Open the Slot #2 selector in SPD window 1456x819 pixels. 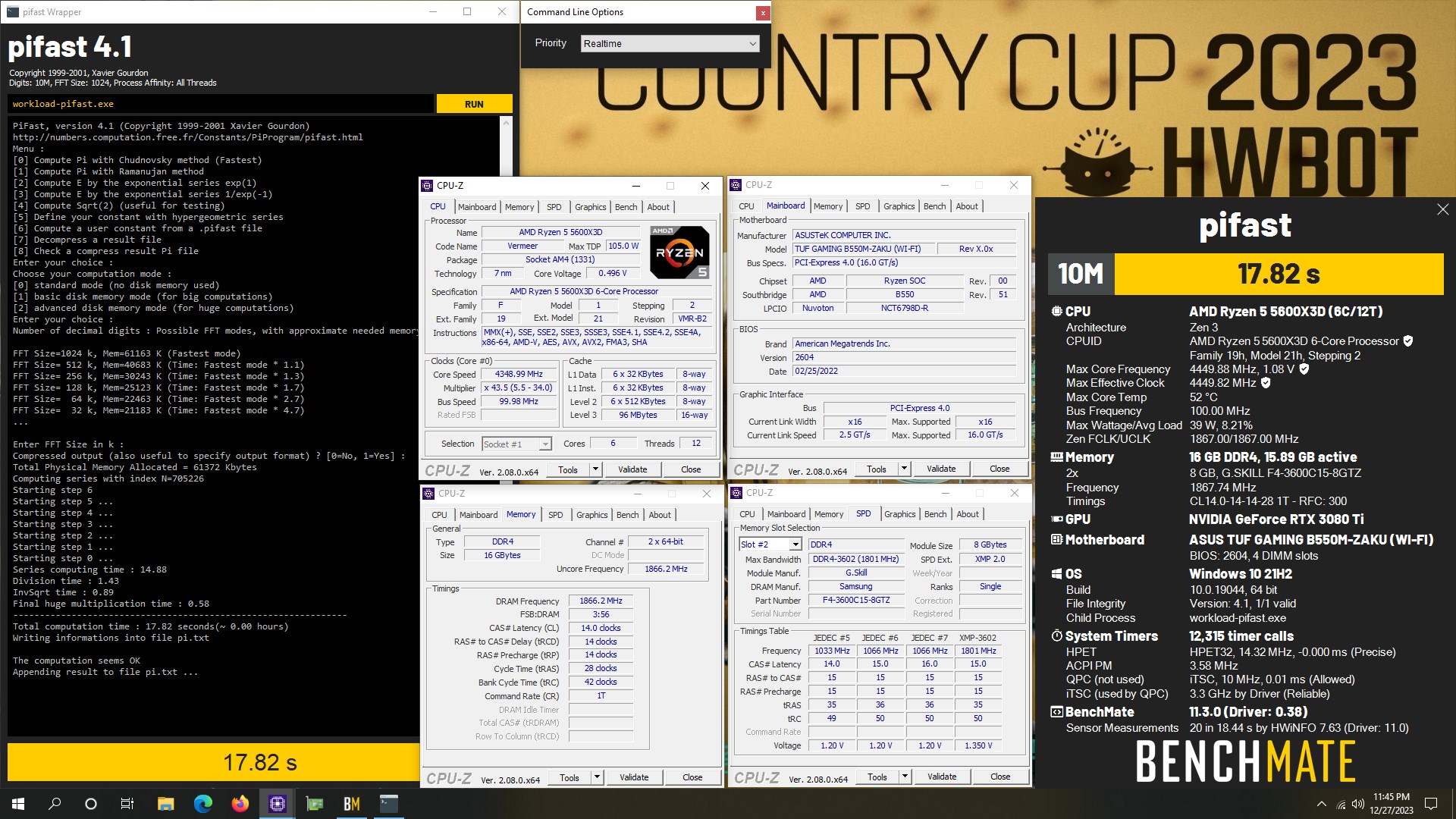tap(770, 544)
